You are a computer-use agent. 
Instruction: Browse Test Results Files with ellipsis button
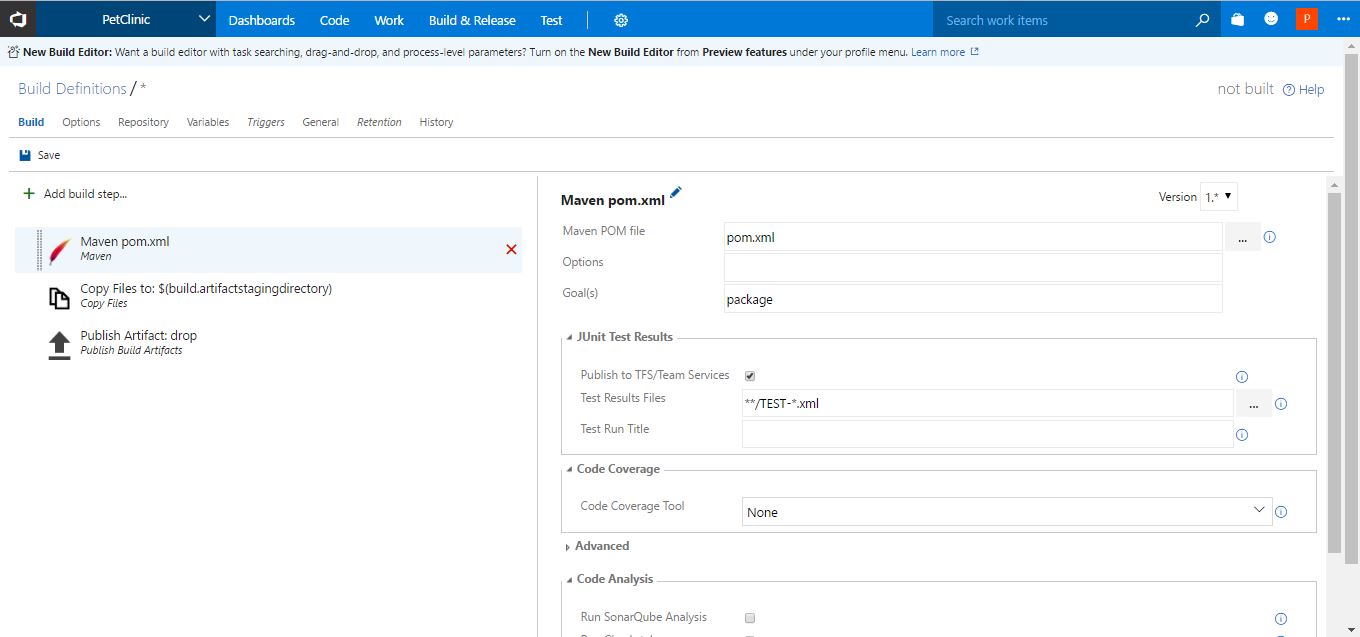click(x=1254, y=404)
